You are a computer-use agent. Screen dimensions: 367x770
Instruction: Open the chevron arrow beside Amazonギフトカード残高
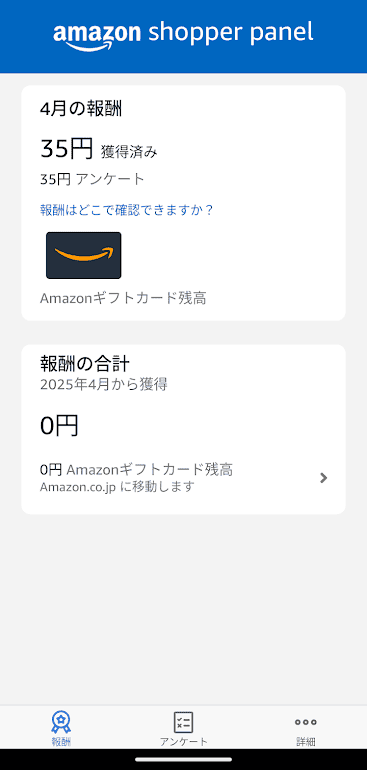323,478
